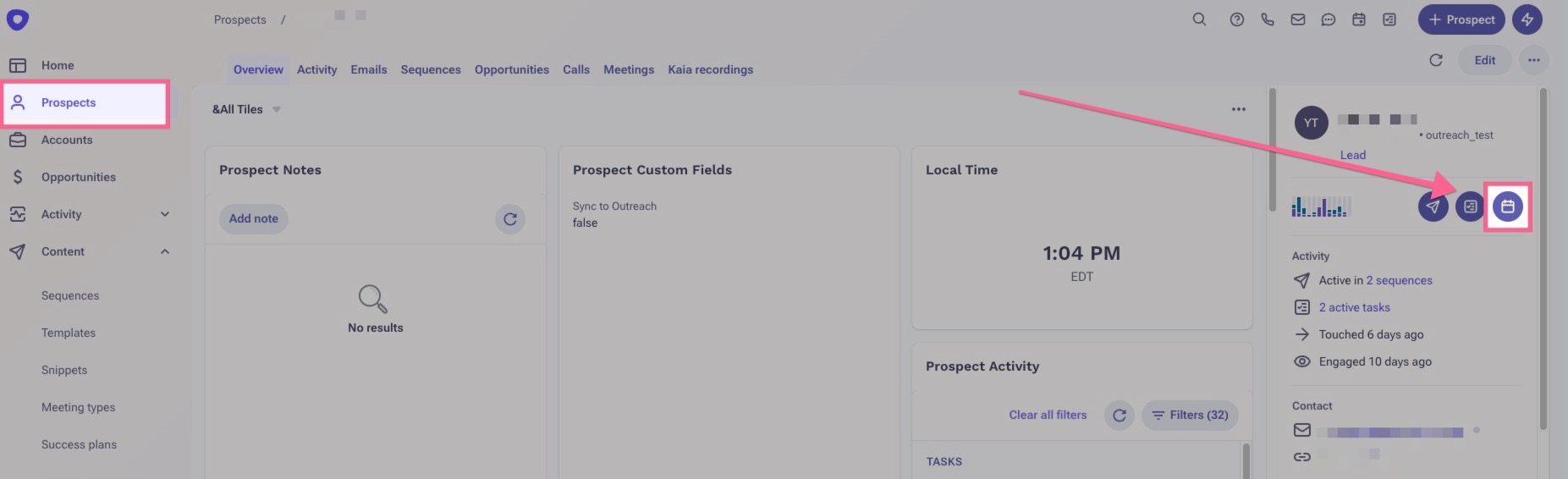
Task: Open the tasks list icon in top bar
Action: (1389, 19)
